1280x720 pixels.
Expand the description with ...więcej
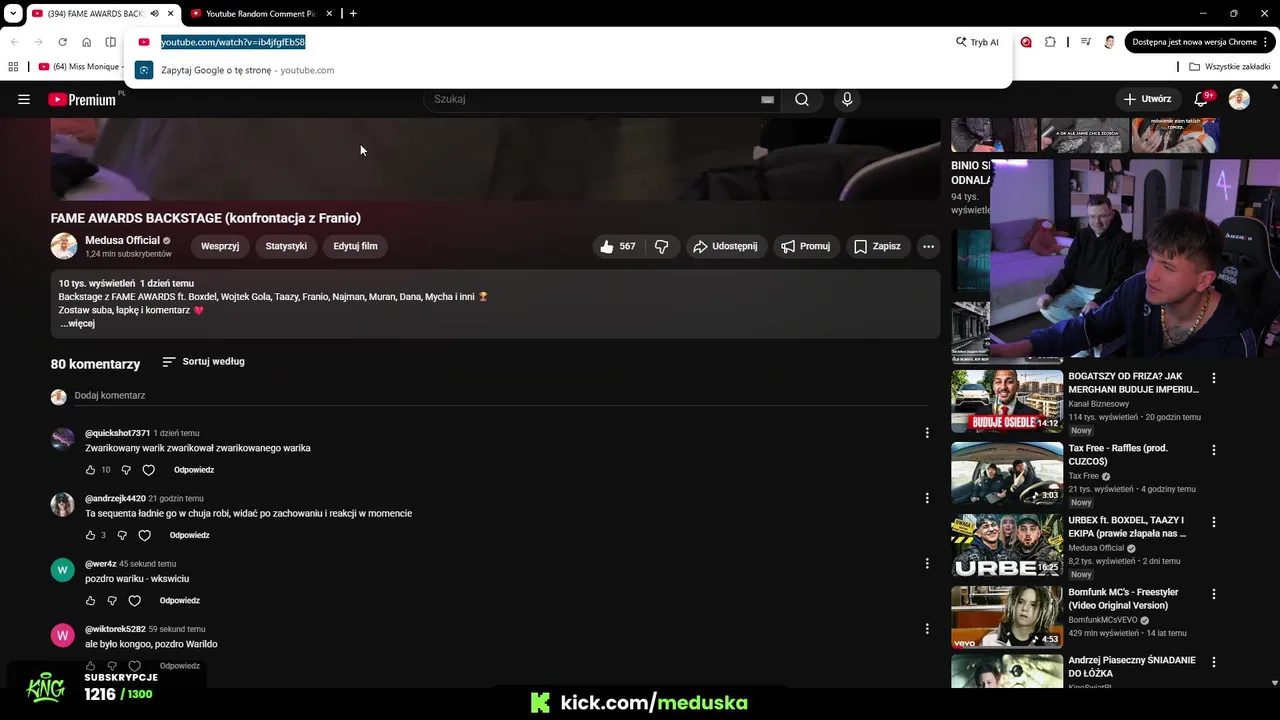(78, 324)
